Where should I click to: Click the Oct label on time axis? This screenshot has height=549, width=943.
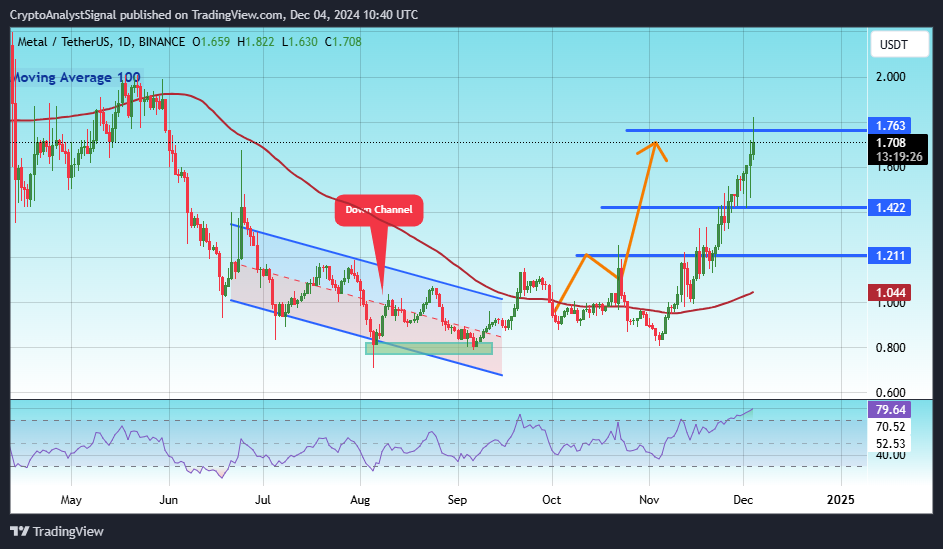(551, 500)
